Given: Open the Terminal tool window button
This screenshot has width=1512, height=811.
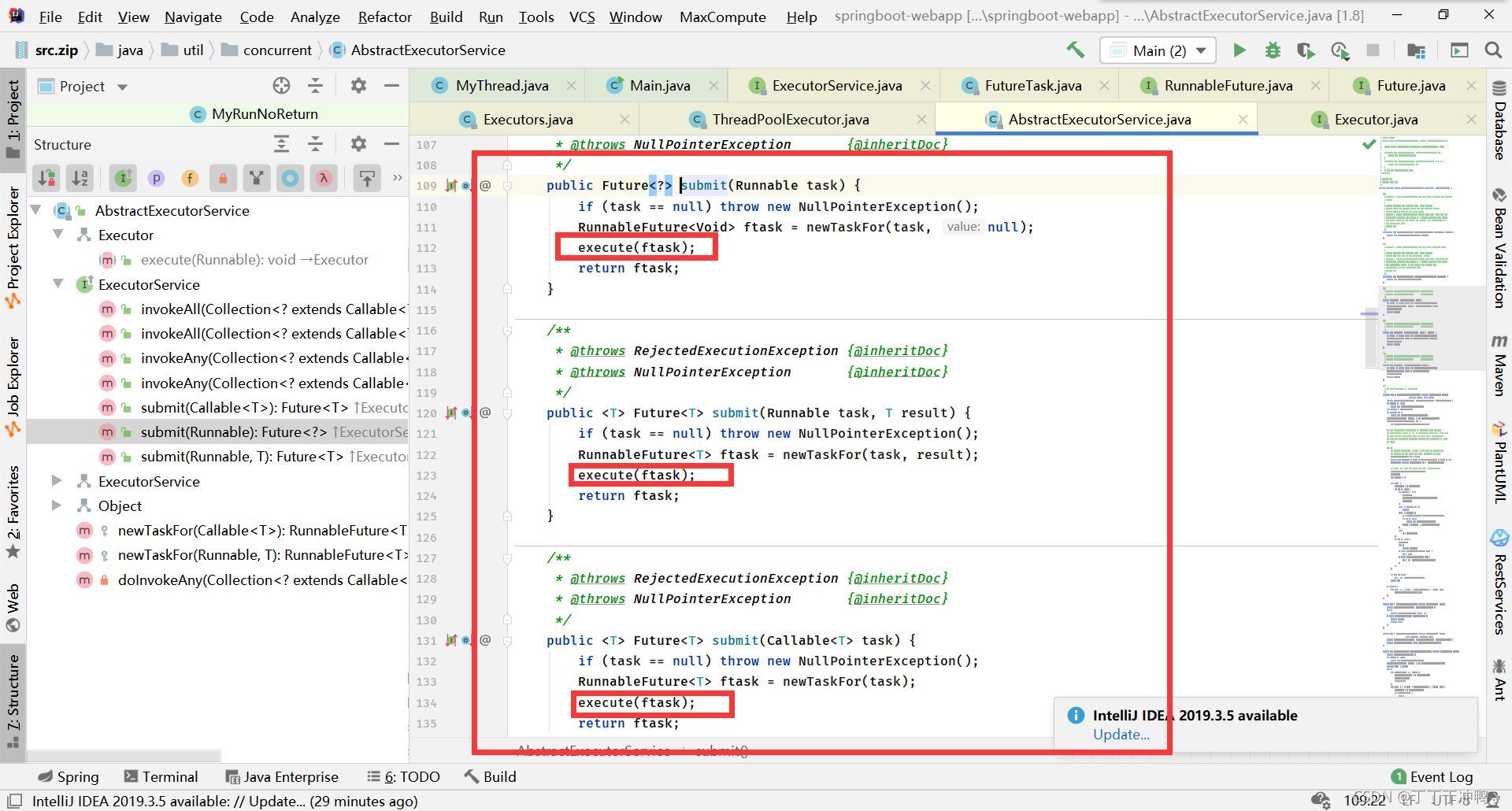Looking at the screenshot, I should tap(161, 776).
